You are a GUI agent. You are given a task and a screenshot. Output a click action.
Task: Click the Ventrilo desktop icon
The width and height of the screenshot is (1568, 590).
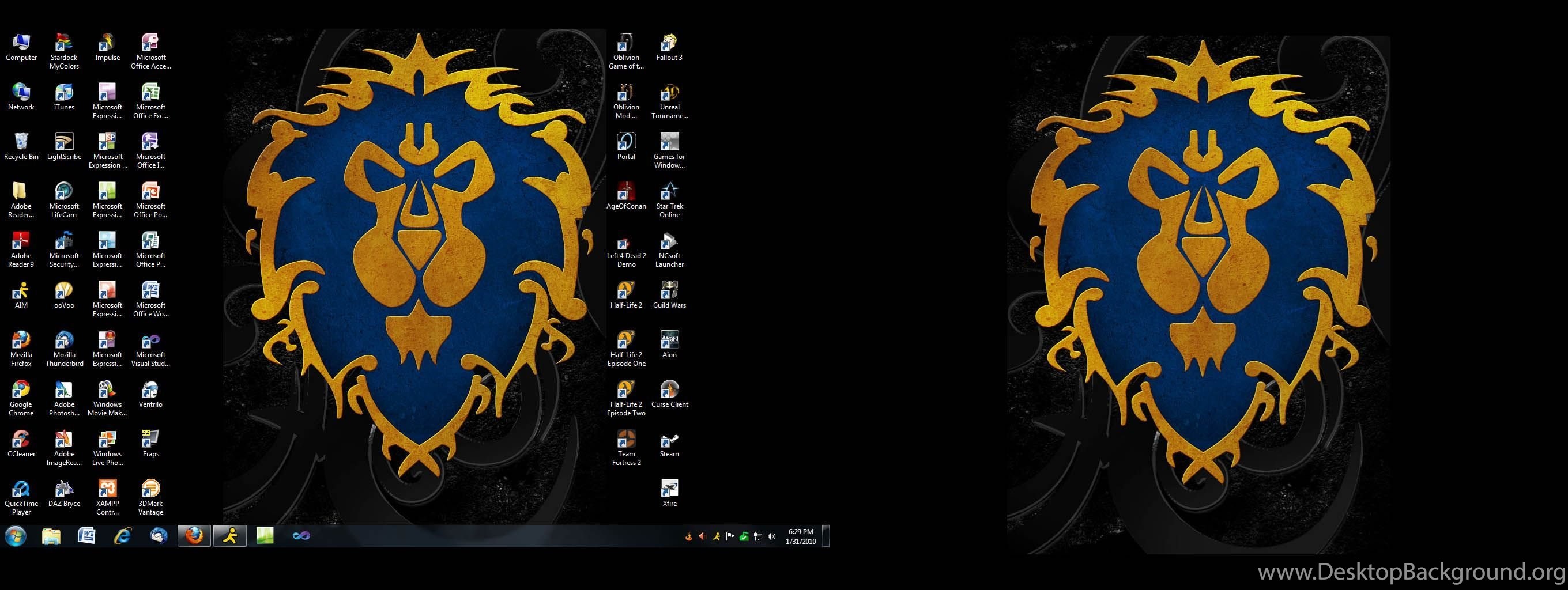click(x=150, y=394)
